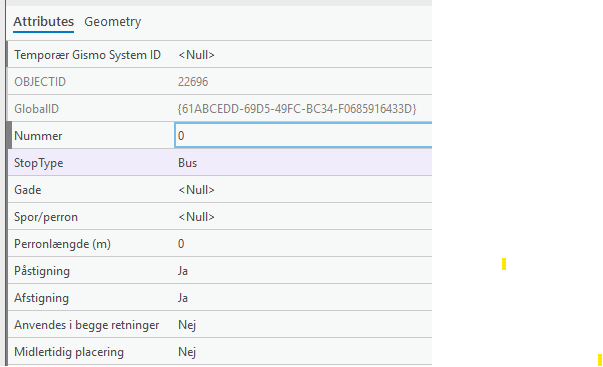This screenshot has height=367, width=603.
Task: Click the Perronlængde (m) value 0
Action: [181, 244]
